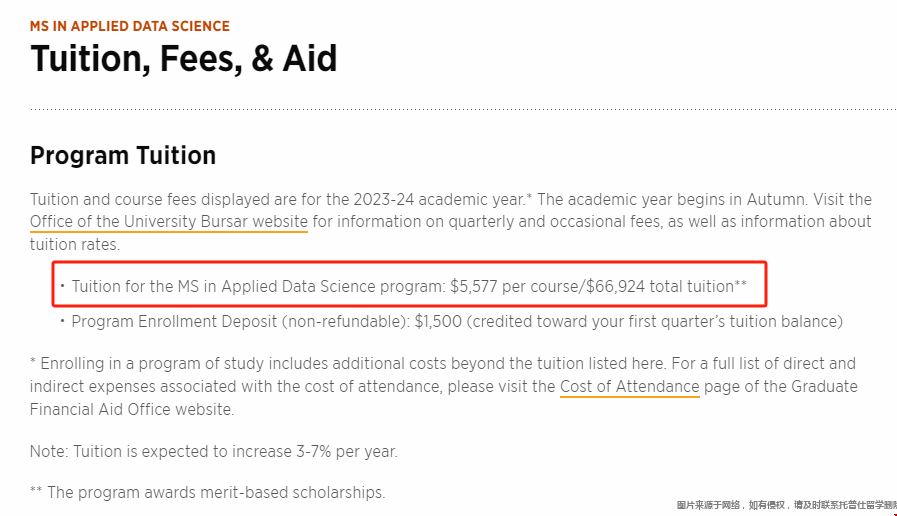The image size is (897, 516).
Task: Click the merit-based scholarships footnote
Action: [208, 493]
